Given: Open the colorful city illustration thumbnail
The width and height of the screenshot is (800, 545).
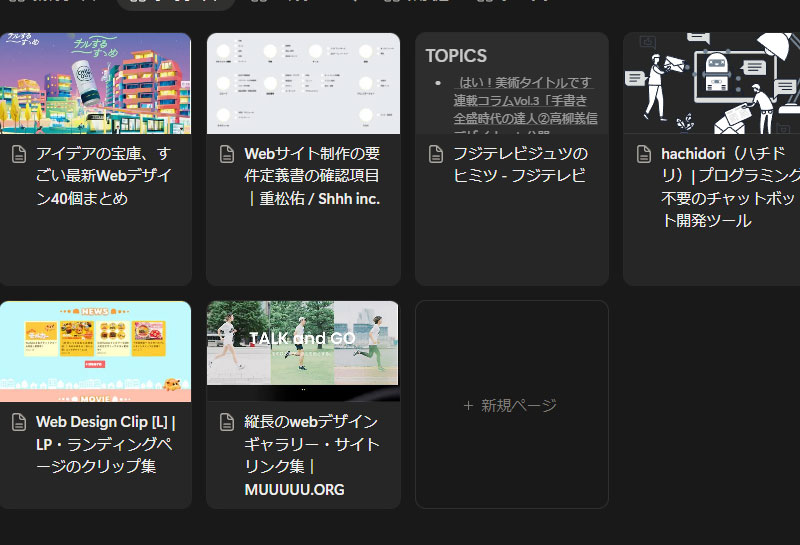Looking at the screenshot, I should coord(95,83).
